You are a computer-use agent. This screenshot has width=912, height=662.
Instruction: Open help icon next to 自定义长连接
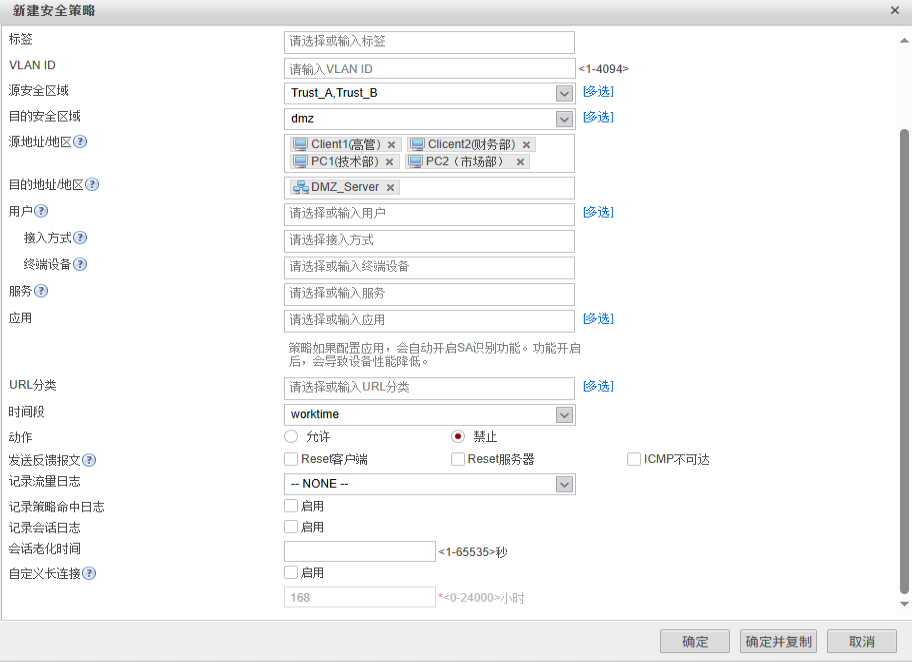(89, 573)
